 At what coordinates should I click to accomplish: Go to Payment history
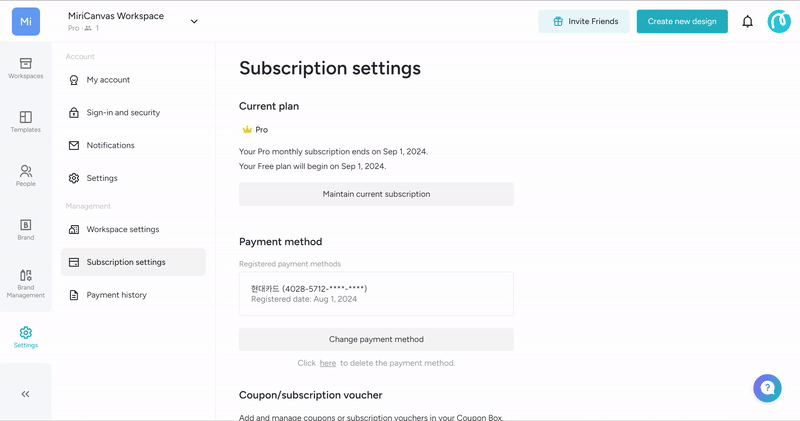click(x=116, y=295)
